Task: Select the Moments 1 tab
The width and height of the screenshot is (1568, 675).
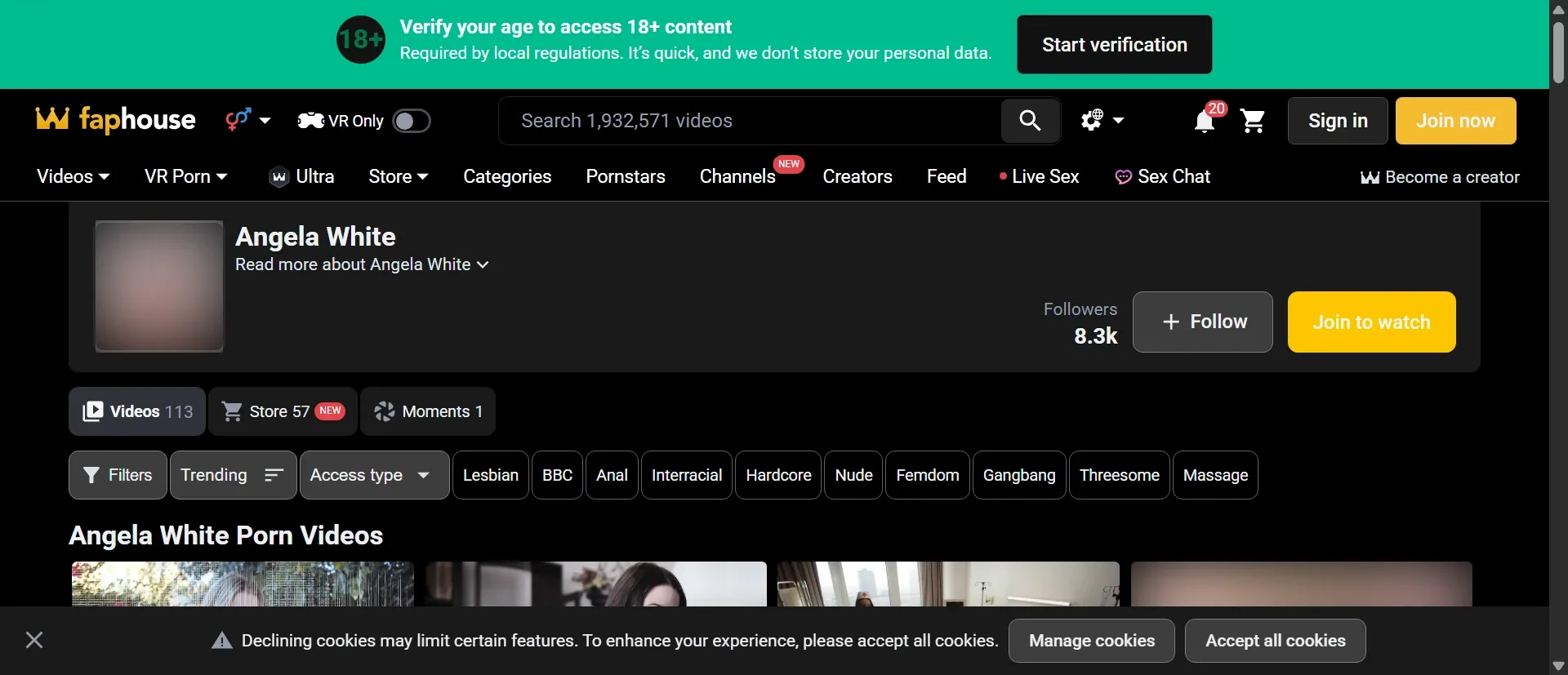Action: click(x=428, y=411)
